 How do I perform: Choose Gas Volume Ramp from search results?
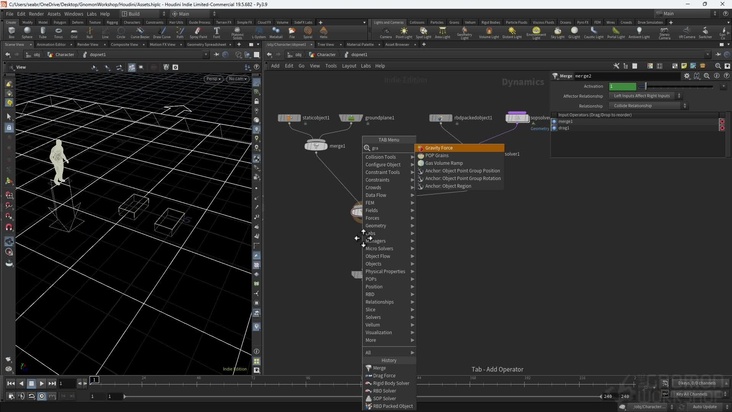[459, 163]
